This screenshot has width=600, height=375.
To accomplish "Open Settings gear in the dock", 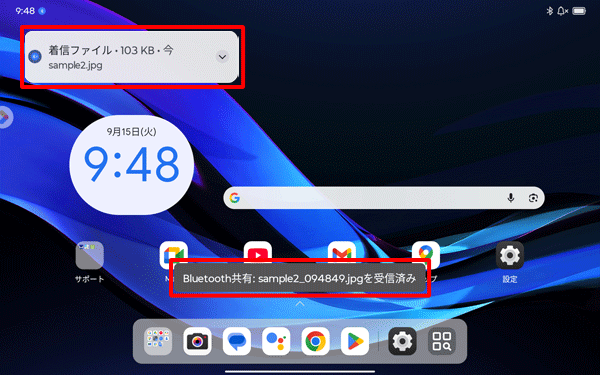I will pyautogui.click(x=403, y=341).
